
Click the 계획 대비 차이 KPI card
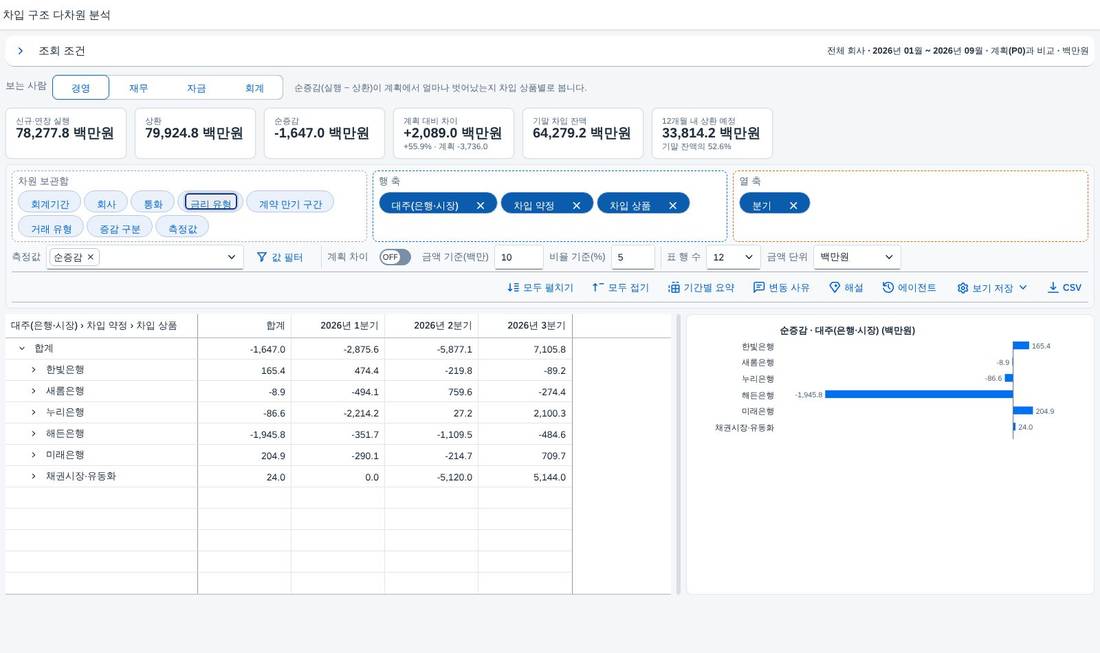tap(453, 133)
